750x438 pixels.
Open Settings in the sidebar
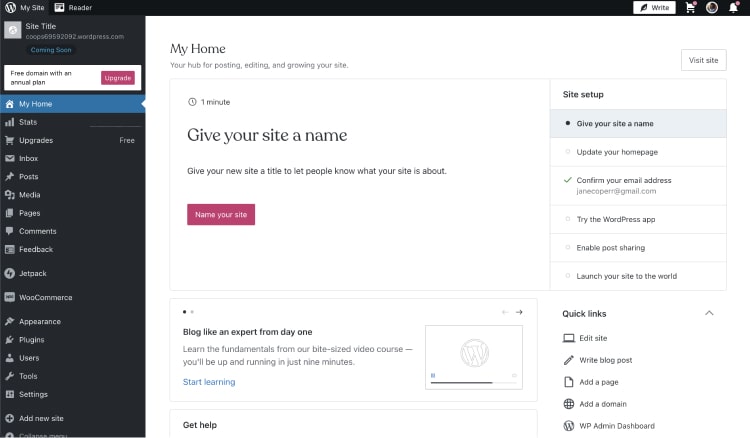pos(73,394)
